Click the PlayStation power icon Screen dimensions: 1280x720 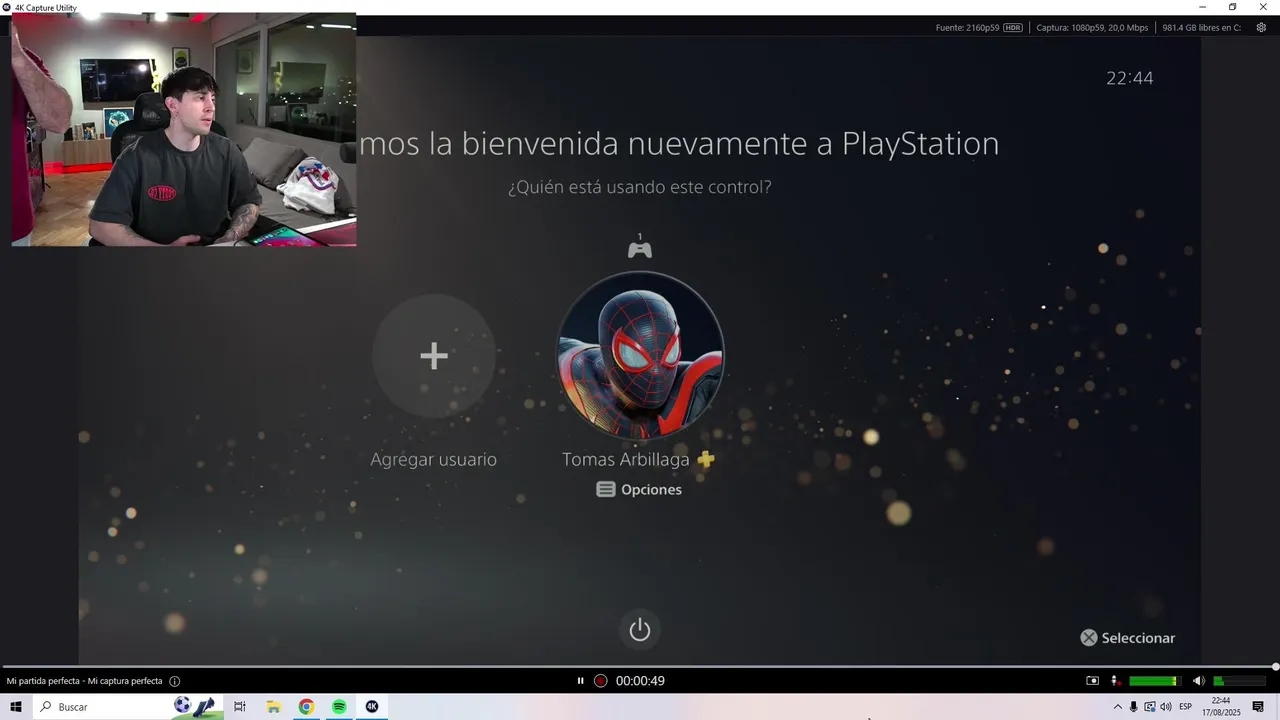(x=640, y=630)
